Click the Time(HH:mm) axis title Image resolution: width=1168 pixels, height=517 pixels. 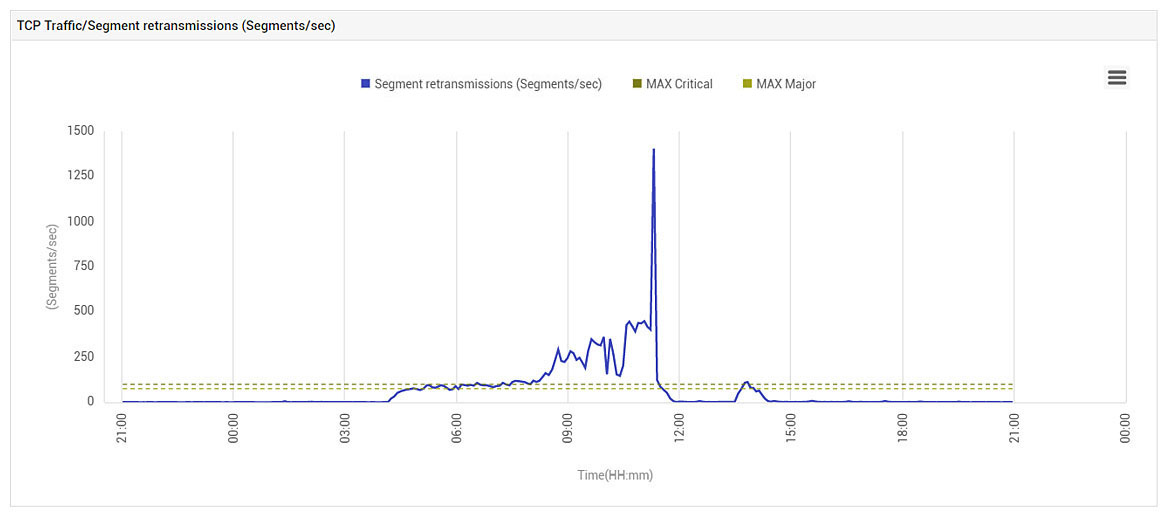click(615, 475)
